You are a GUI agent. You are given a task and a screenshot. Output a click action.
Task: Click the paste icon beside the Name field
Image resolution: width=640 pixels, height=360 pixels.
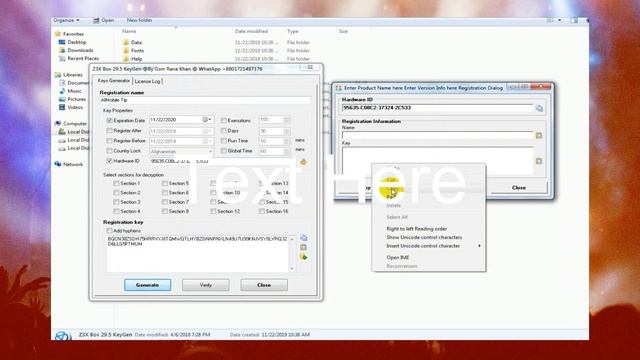539,136
